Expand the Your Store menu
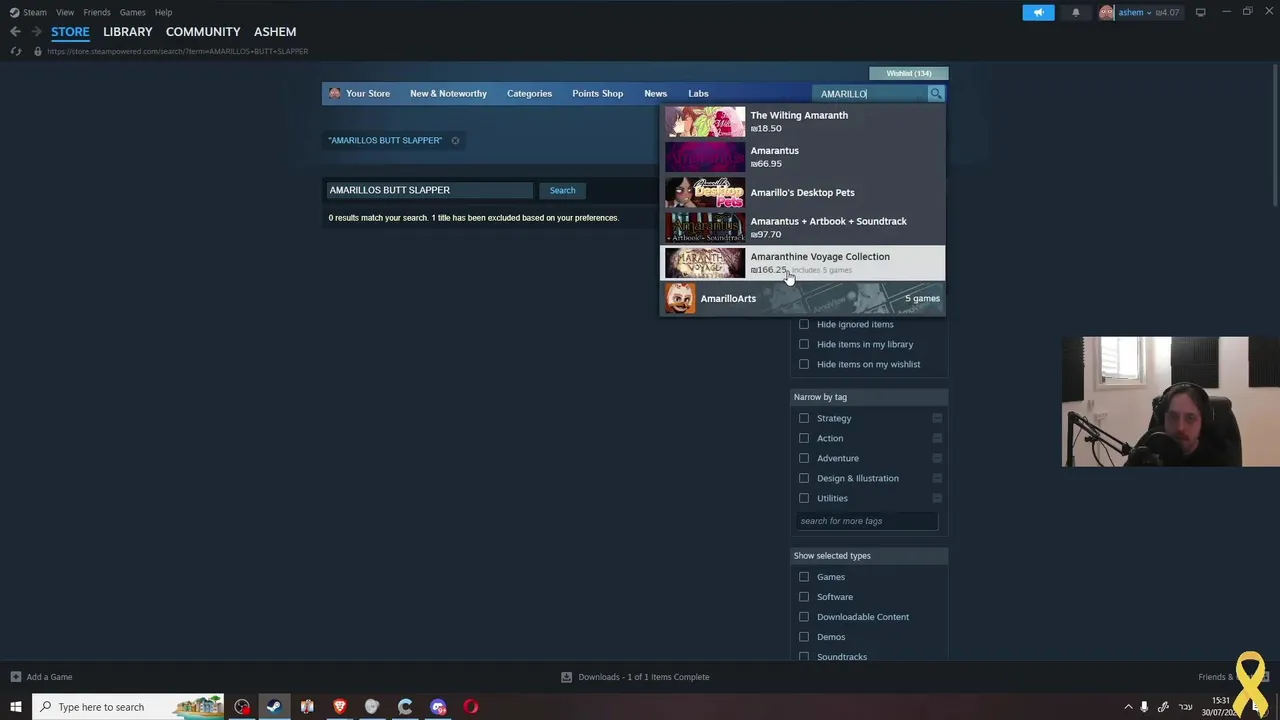This screenshot has height=720, width=1280. [368, 94]
